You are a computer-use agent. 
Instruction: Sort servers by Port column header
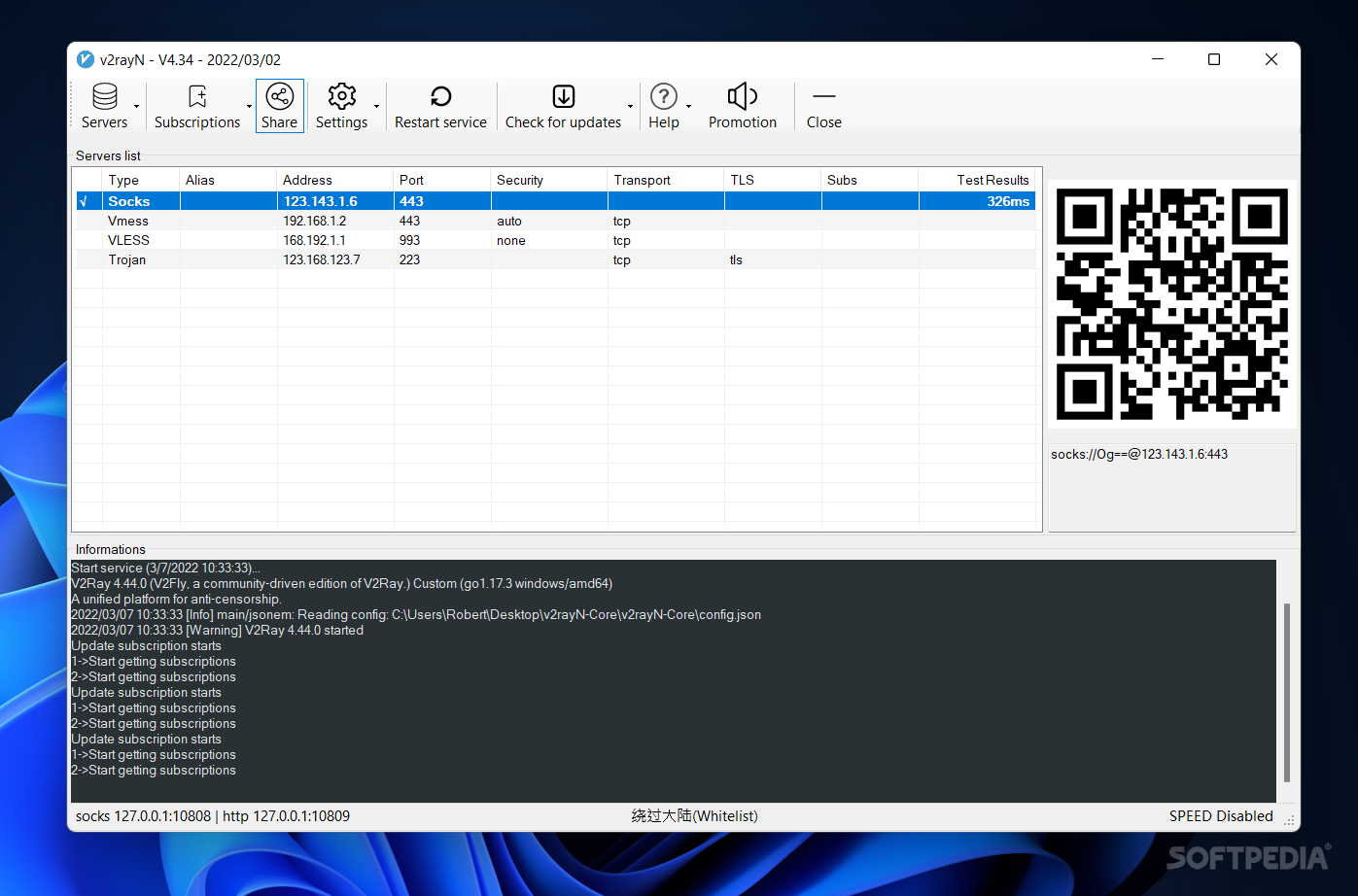click(442, 180)
